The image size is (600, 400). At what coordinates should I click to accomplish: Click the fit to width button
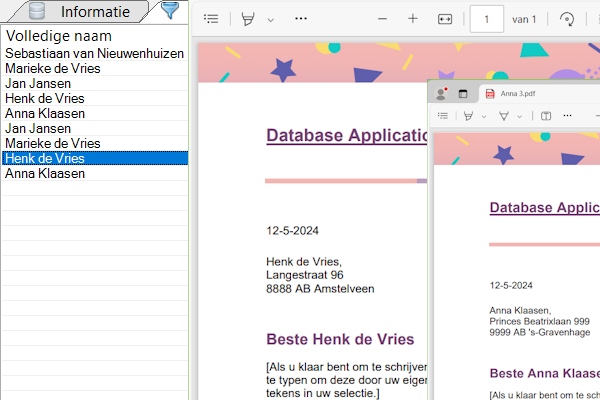[446, 19]
